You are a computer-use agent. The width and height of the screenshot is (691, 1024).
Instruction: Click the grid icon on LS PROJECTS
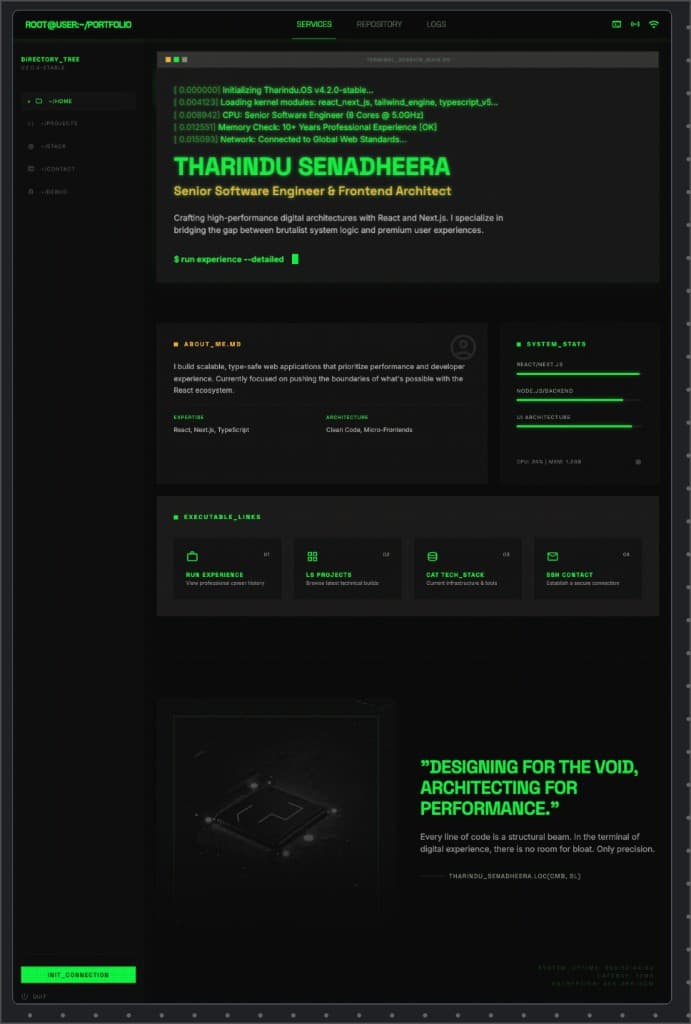click(x=312, y=556)
